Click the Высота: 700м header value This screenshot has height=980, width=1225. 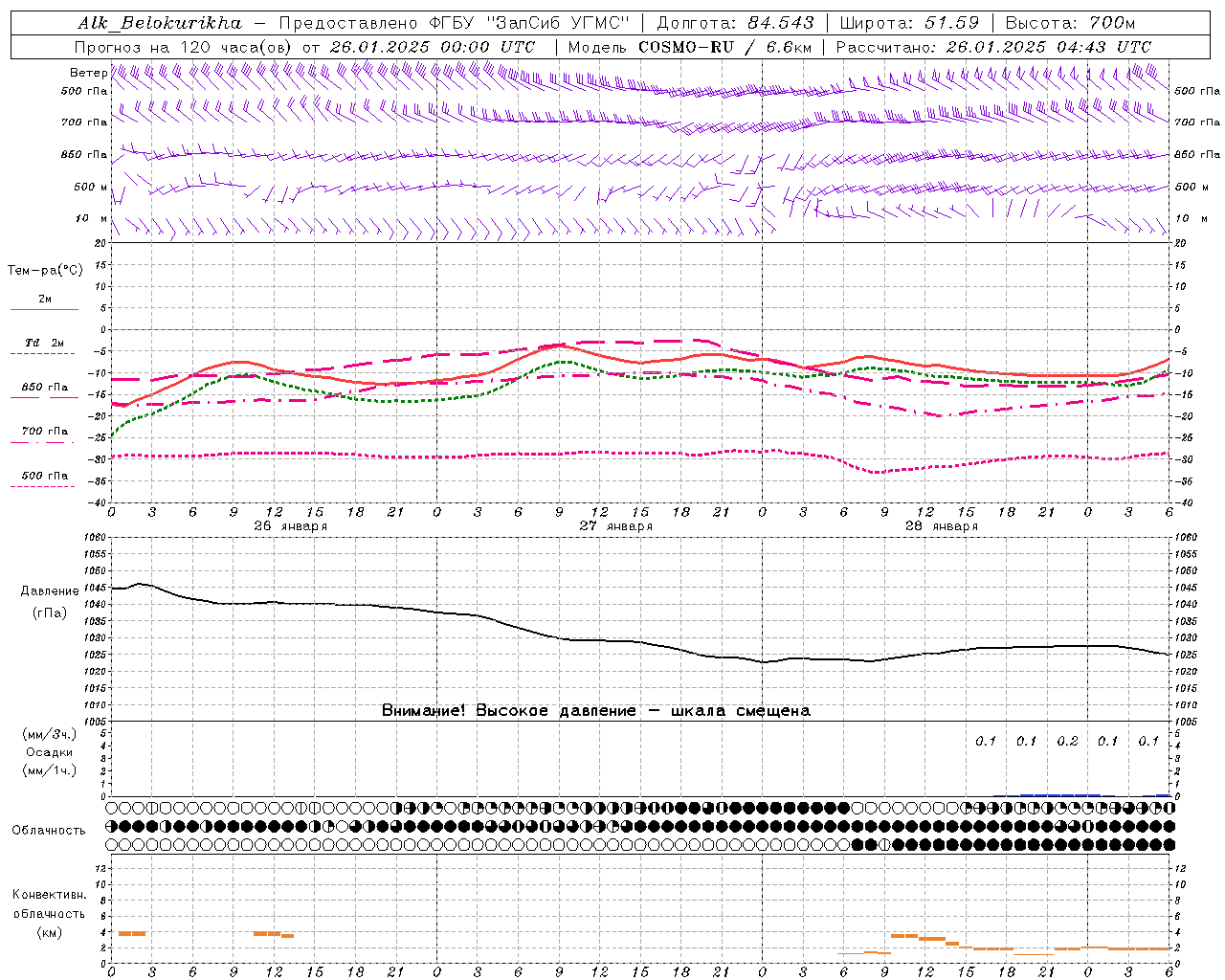tap(1070, 22)
